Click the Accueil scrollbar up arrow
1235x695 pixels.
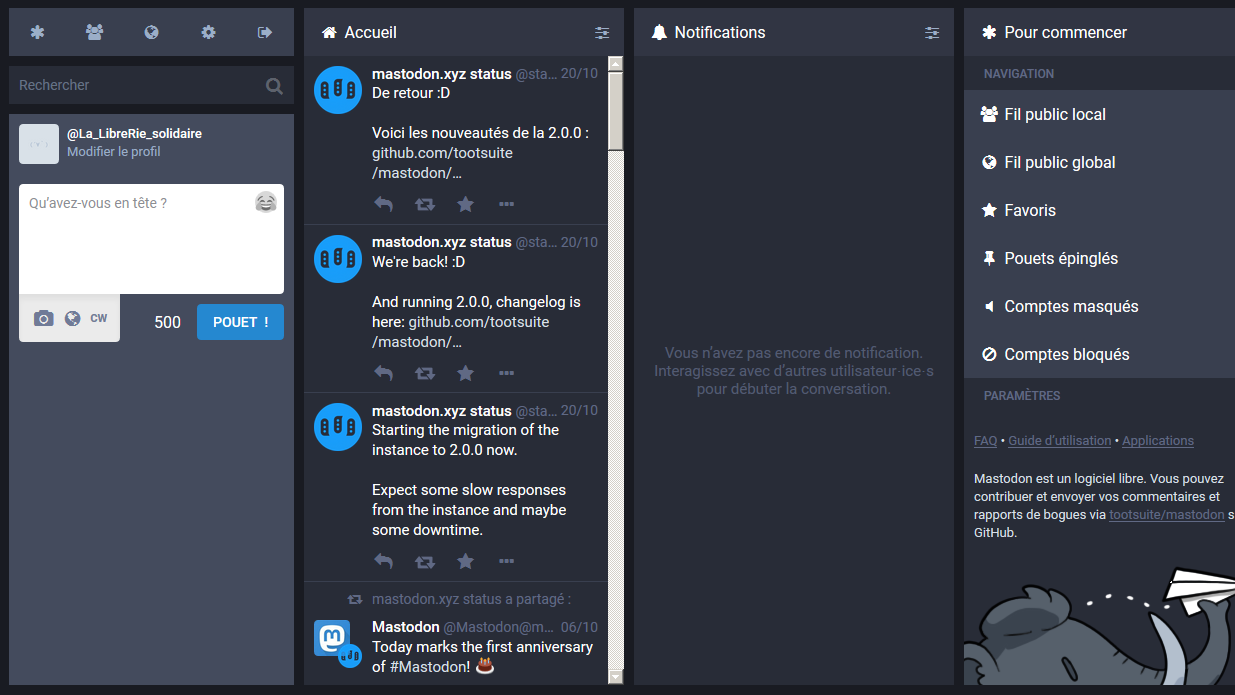[615, 63]
